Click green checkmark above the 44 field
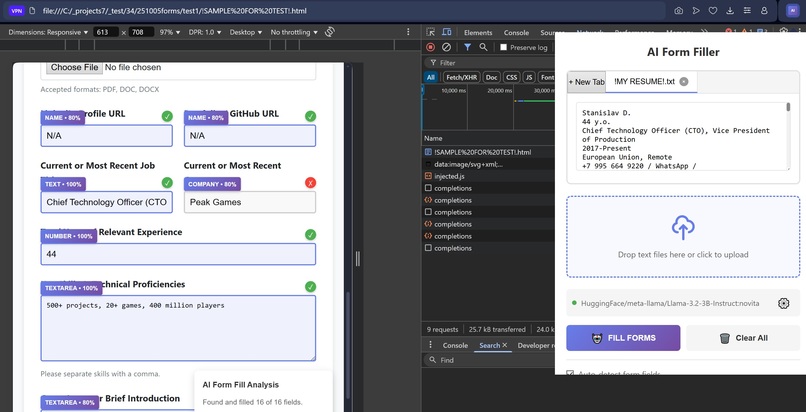This screenshot has width=806, height=412. click(310, 235)
